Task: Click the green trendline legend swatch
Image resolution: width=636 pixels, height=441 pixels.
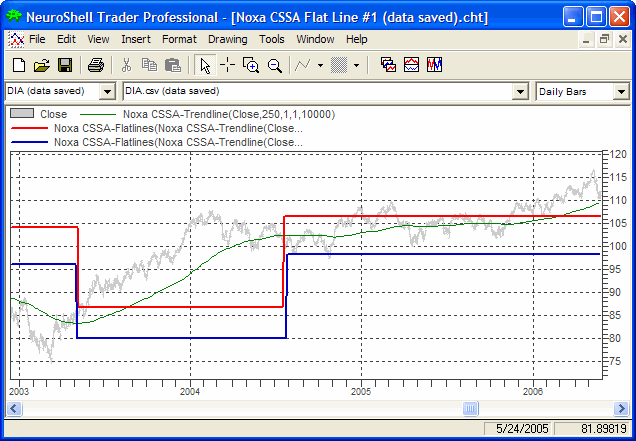Action: tap(98, 114)
